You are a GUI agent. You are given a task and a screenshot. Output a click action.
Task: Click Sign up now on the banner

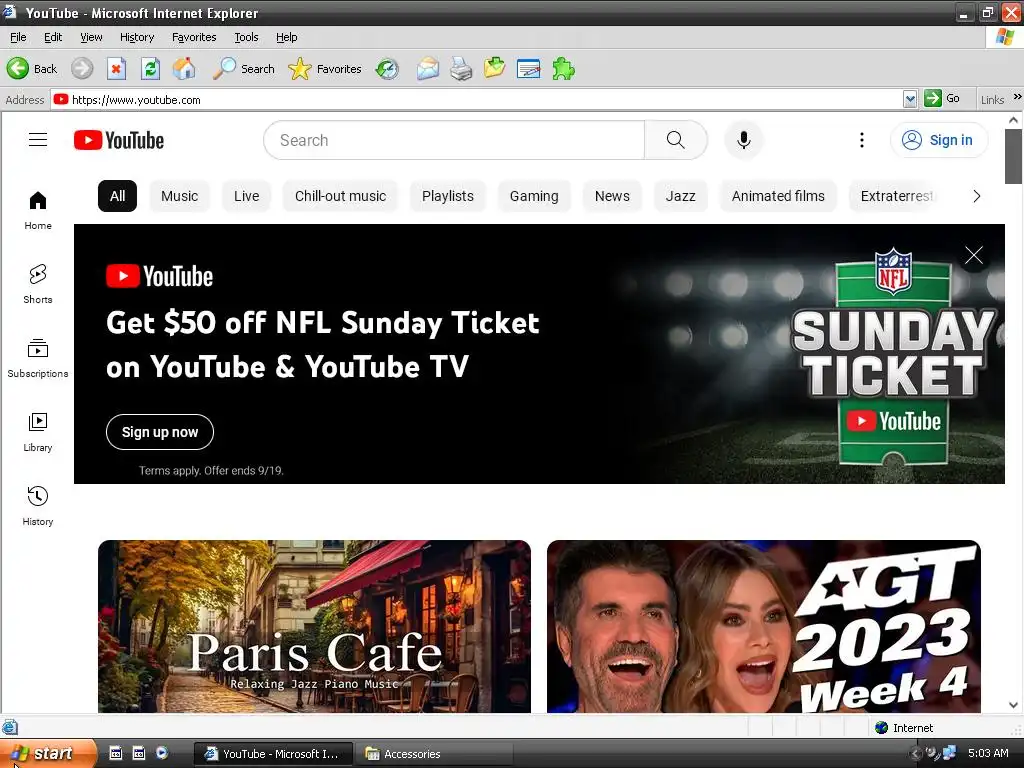(x=160, y=432)
